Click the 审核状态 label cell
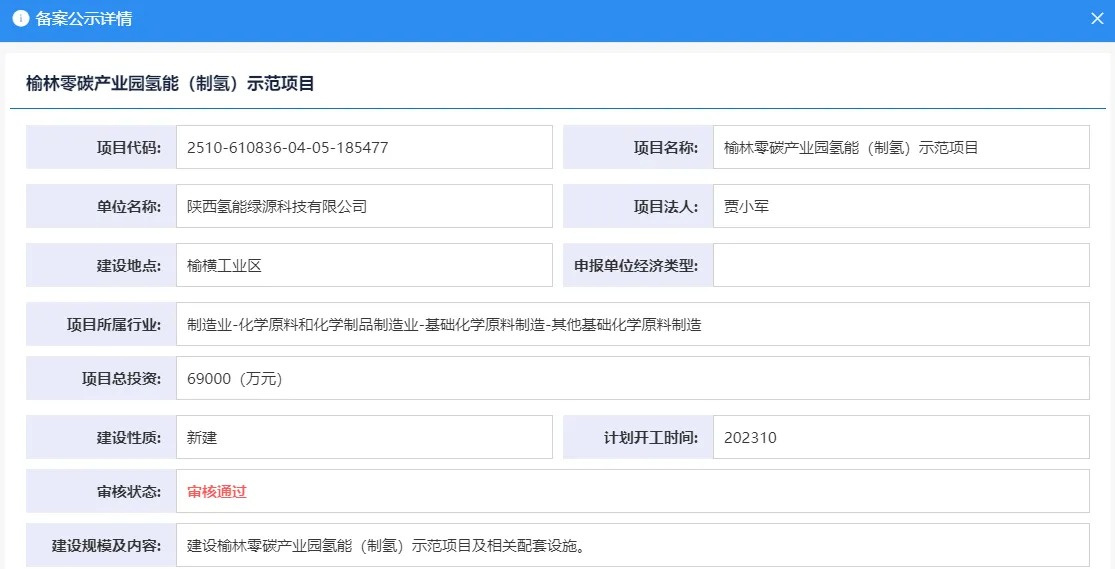 101,491
